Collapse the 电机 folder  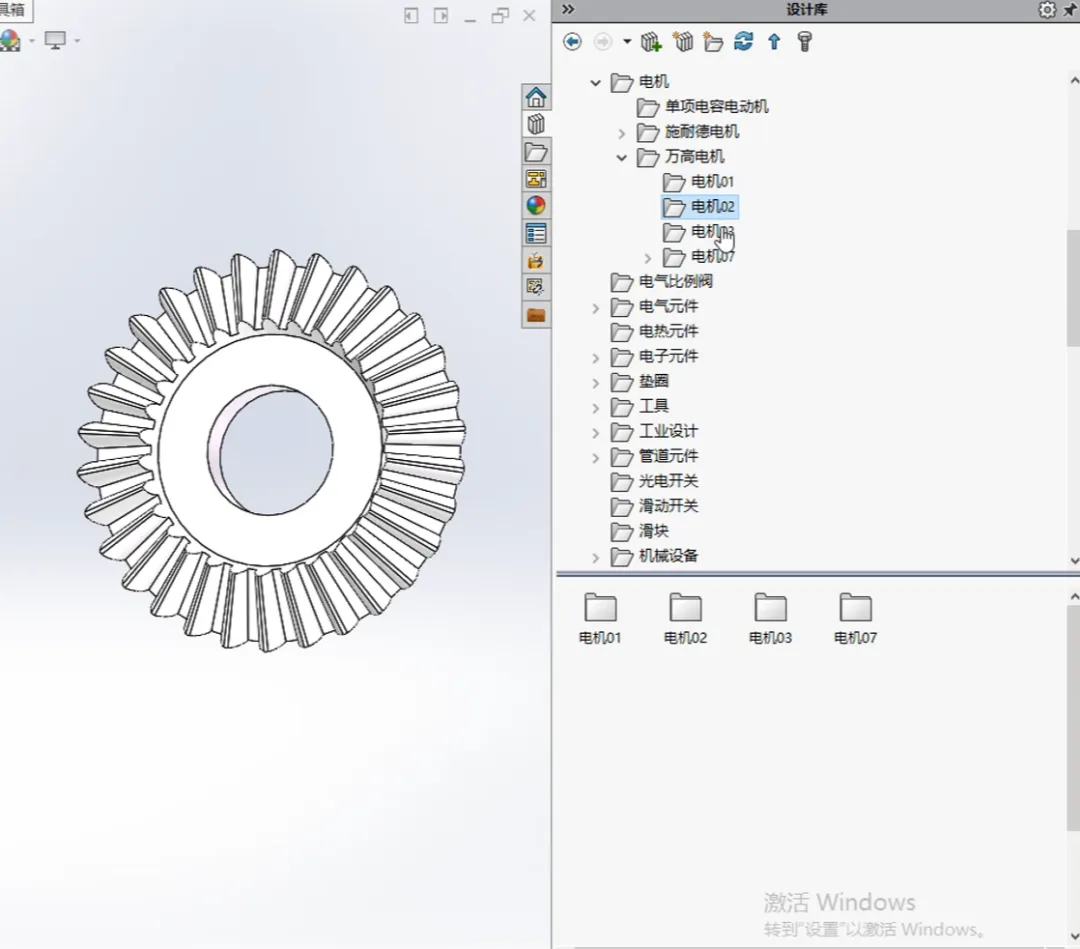[596, 83]
